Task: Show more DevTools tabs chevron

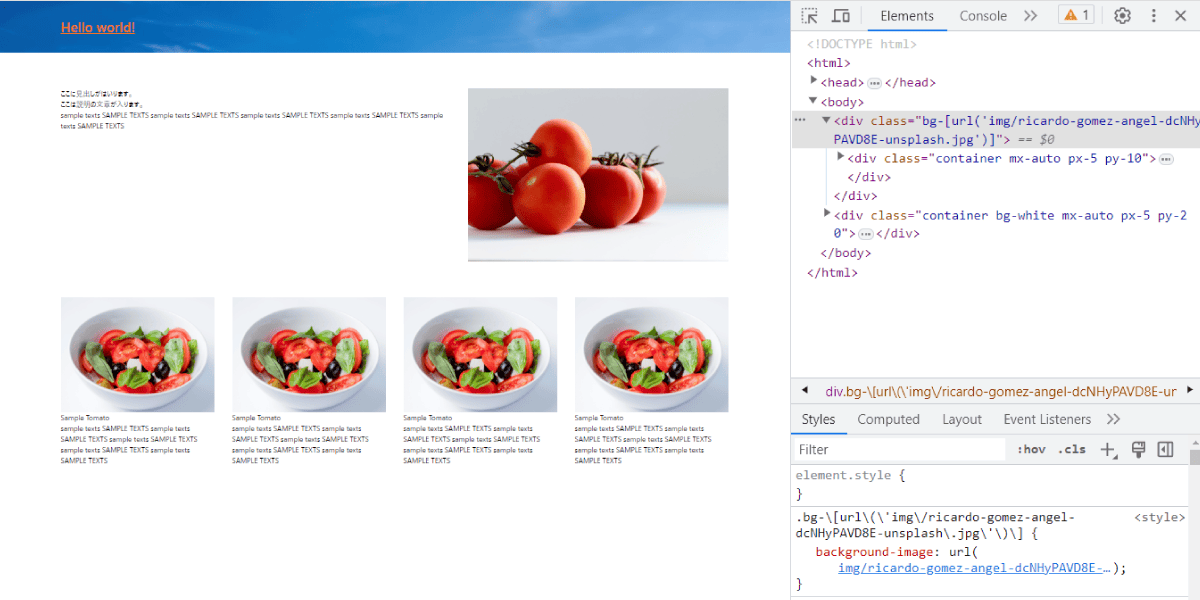Action: [x=1031, y=16]
